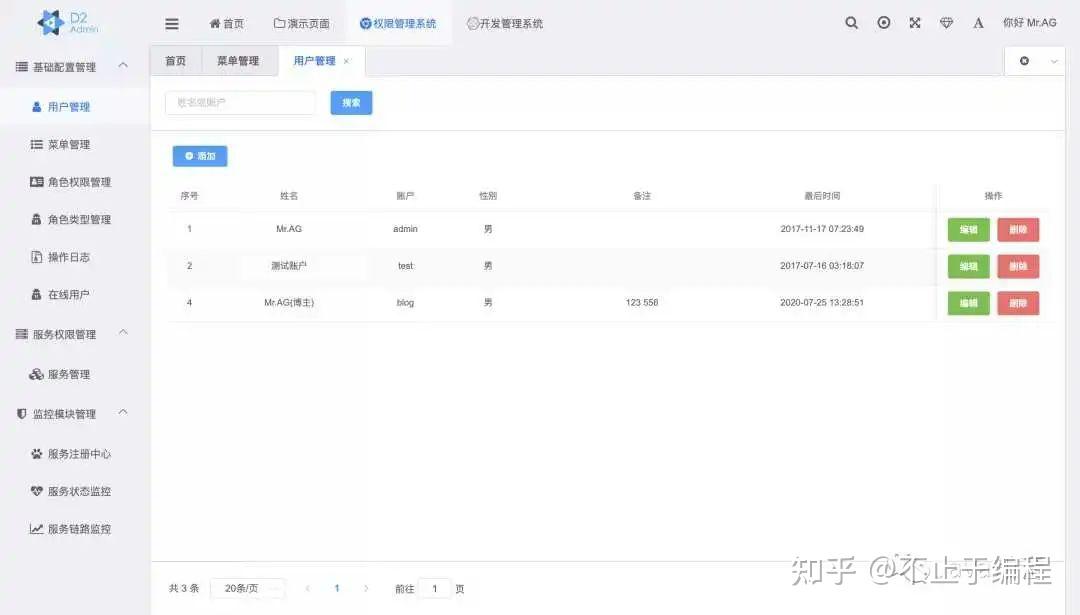
Task: Open 菜单管理 in the sidebar
Action: [x=74, y=144]
